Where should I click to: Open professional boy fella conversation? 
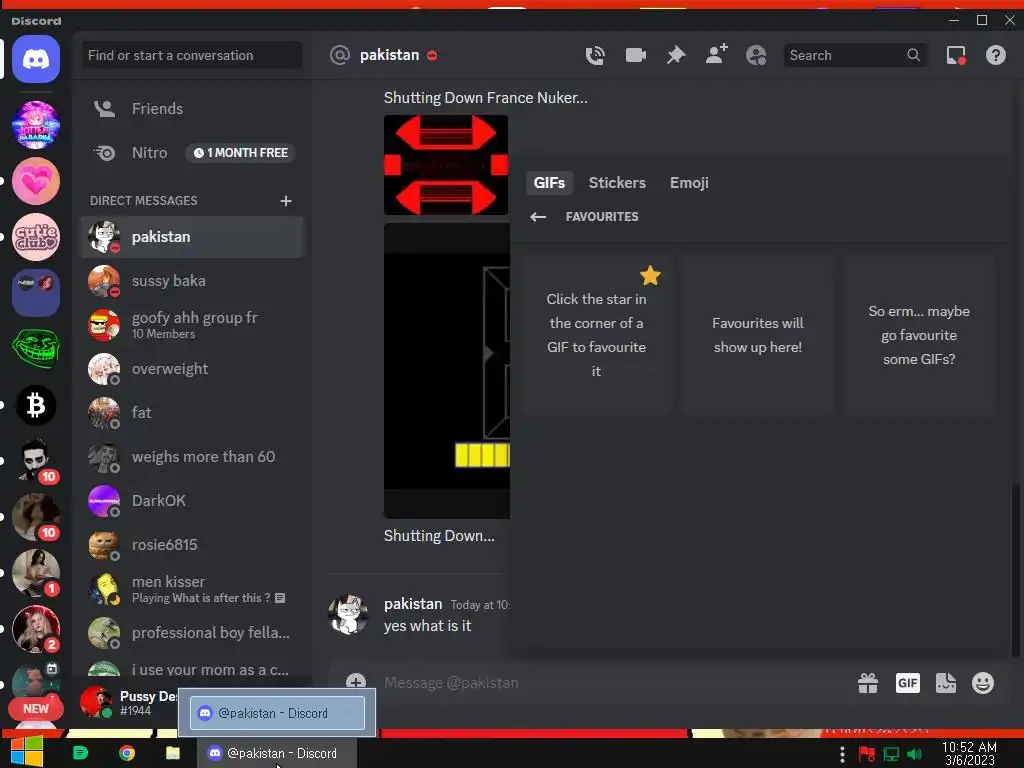(191, 633)
